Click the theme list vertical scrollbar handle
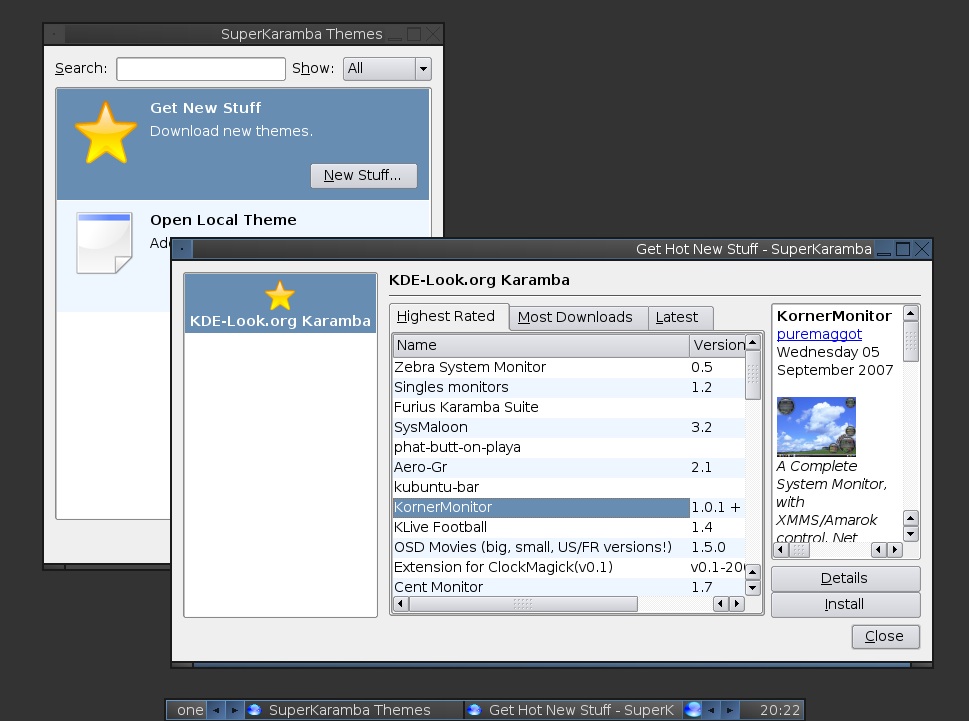This screenshot has width=969, height=721. (753, 375)
